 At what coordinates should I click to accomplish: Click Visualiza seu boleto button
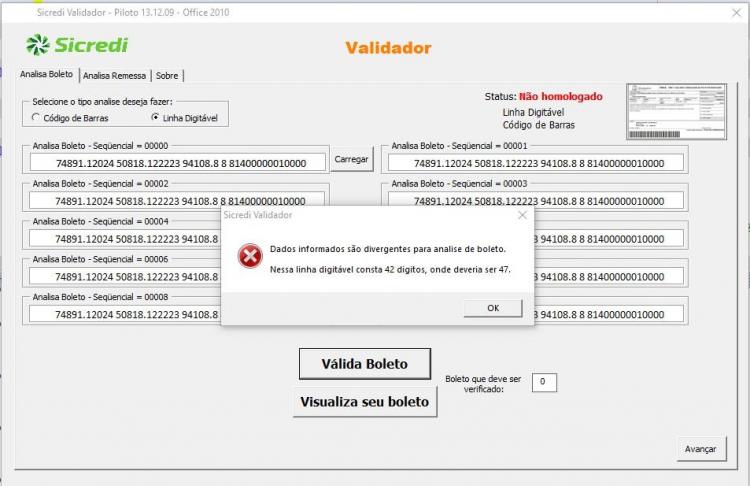364,402
